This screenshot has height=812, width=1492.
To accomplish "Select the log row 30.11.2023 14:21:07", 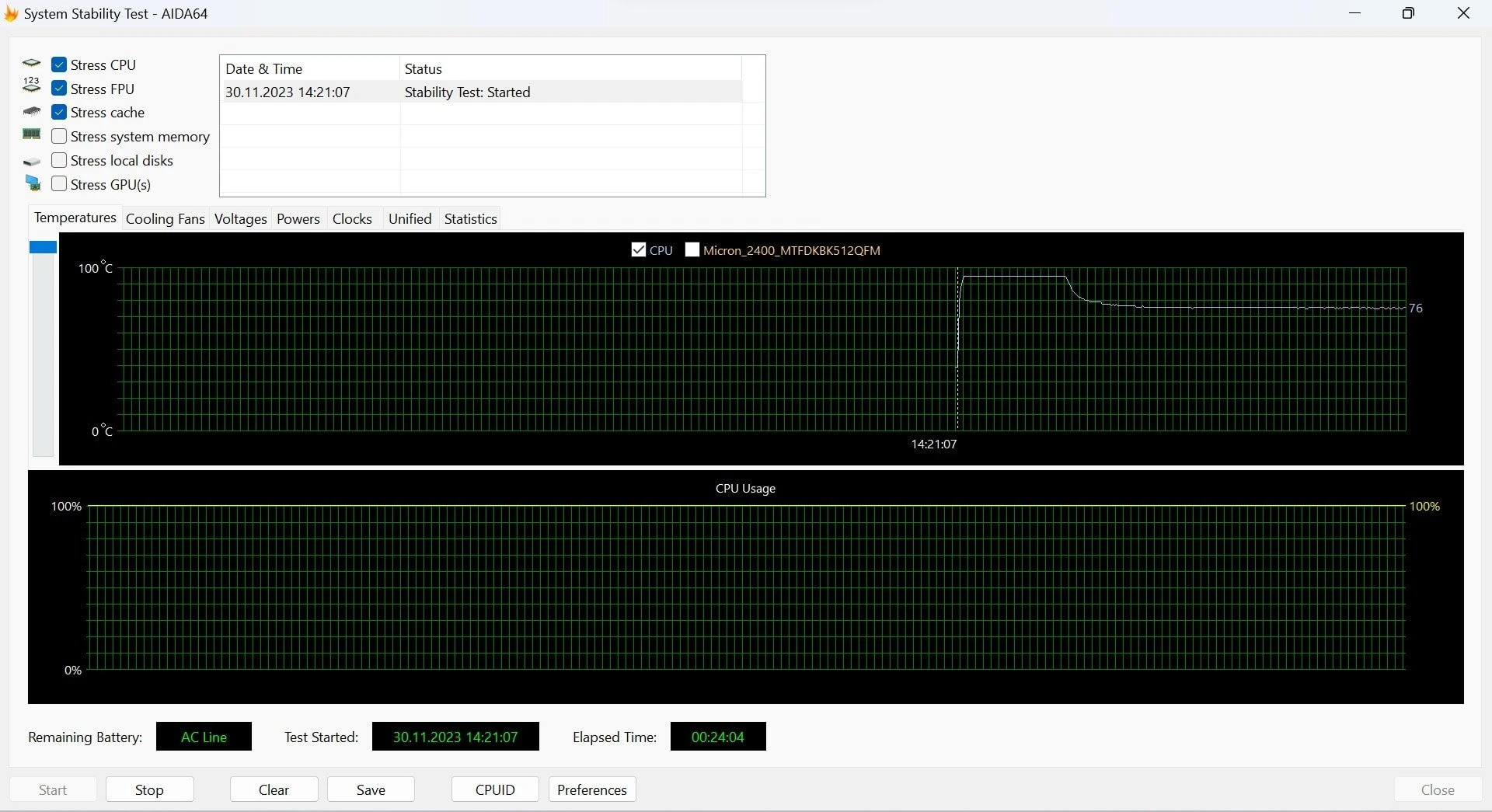I will (x=482, y=92).
